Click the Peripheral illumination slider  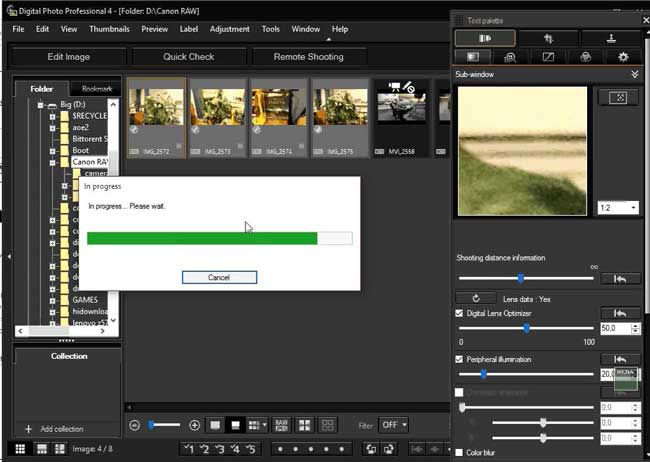[x=526, y=374]
